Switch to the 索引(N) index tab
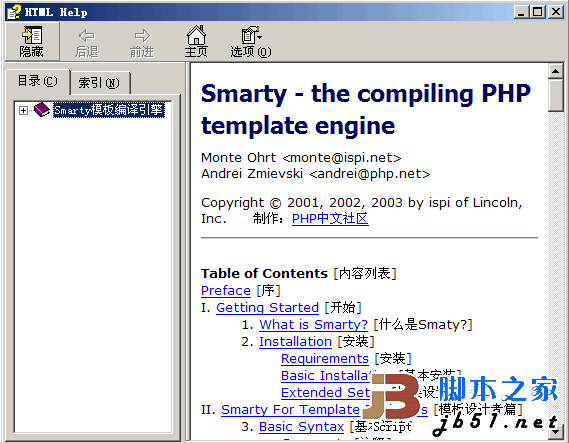The height and width of the screenshot is (443, 569). point(99,83)
